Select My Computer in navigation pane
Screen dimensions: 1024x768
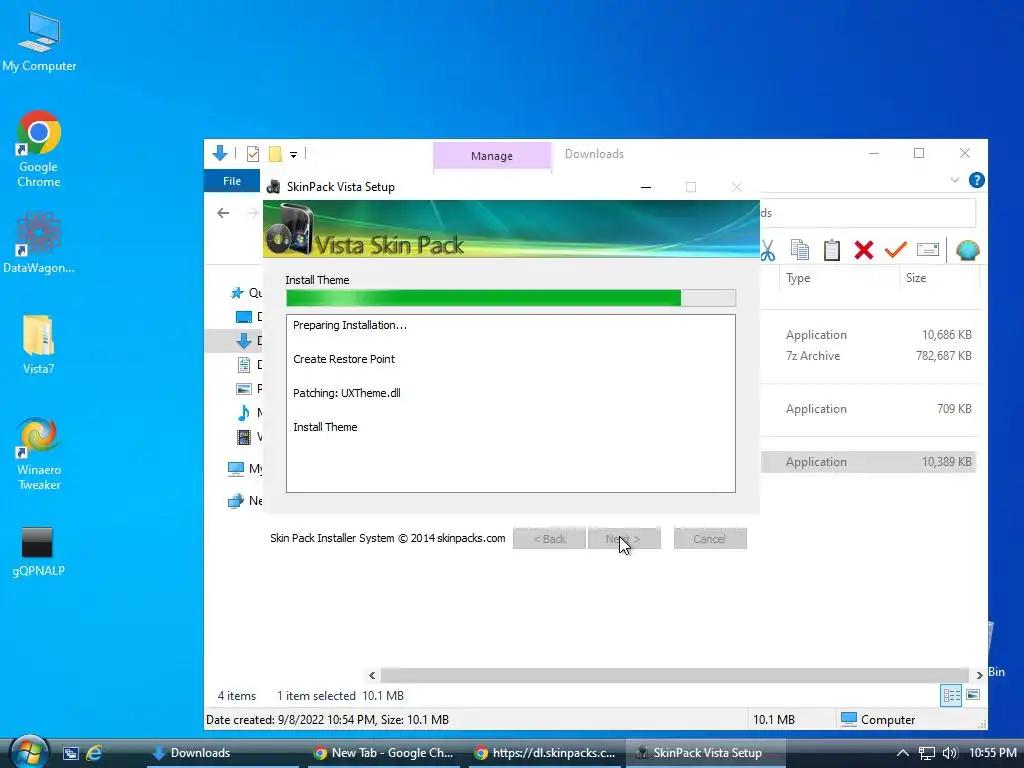click(245, 468)
